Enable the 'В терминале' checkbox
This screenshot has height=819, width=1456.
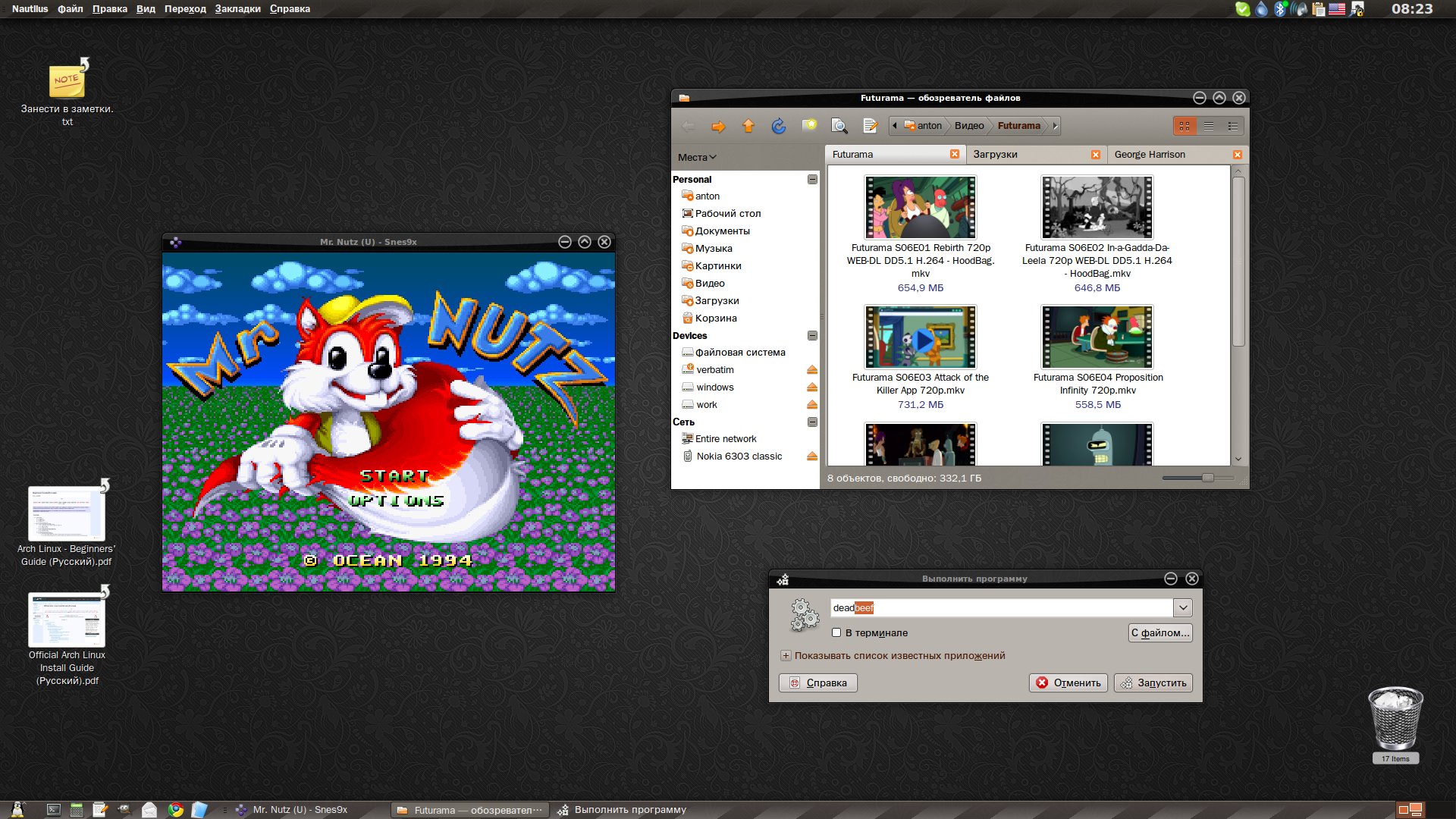tap(836, 633)
